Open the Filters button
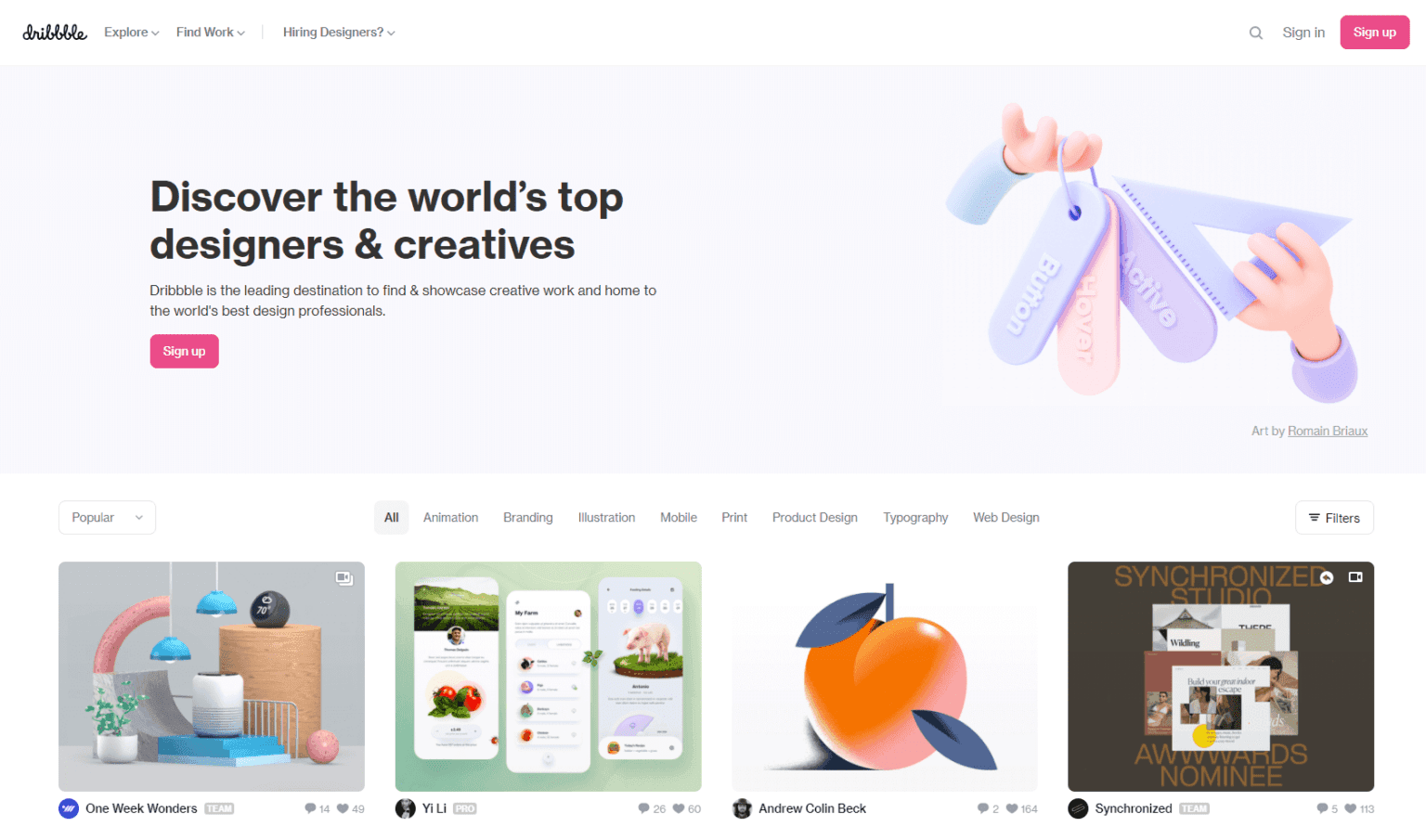1426x840 pixels. pyautogui.click(x=1334, y=518)
